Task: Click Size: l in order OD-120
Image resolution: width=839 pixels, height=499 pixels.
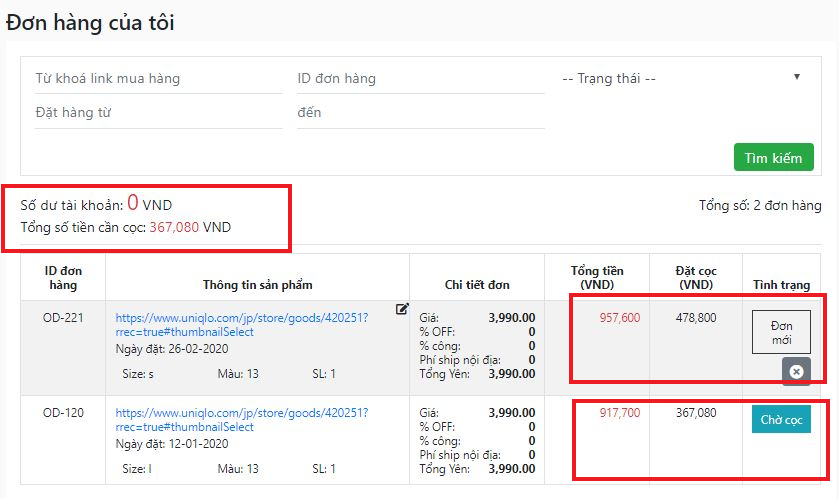Action: pyautogui.click(x=137, y=469)
